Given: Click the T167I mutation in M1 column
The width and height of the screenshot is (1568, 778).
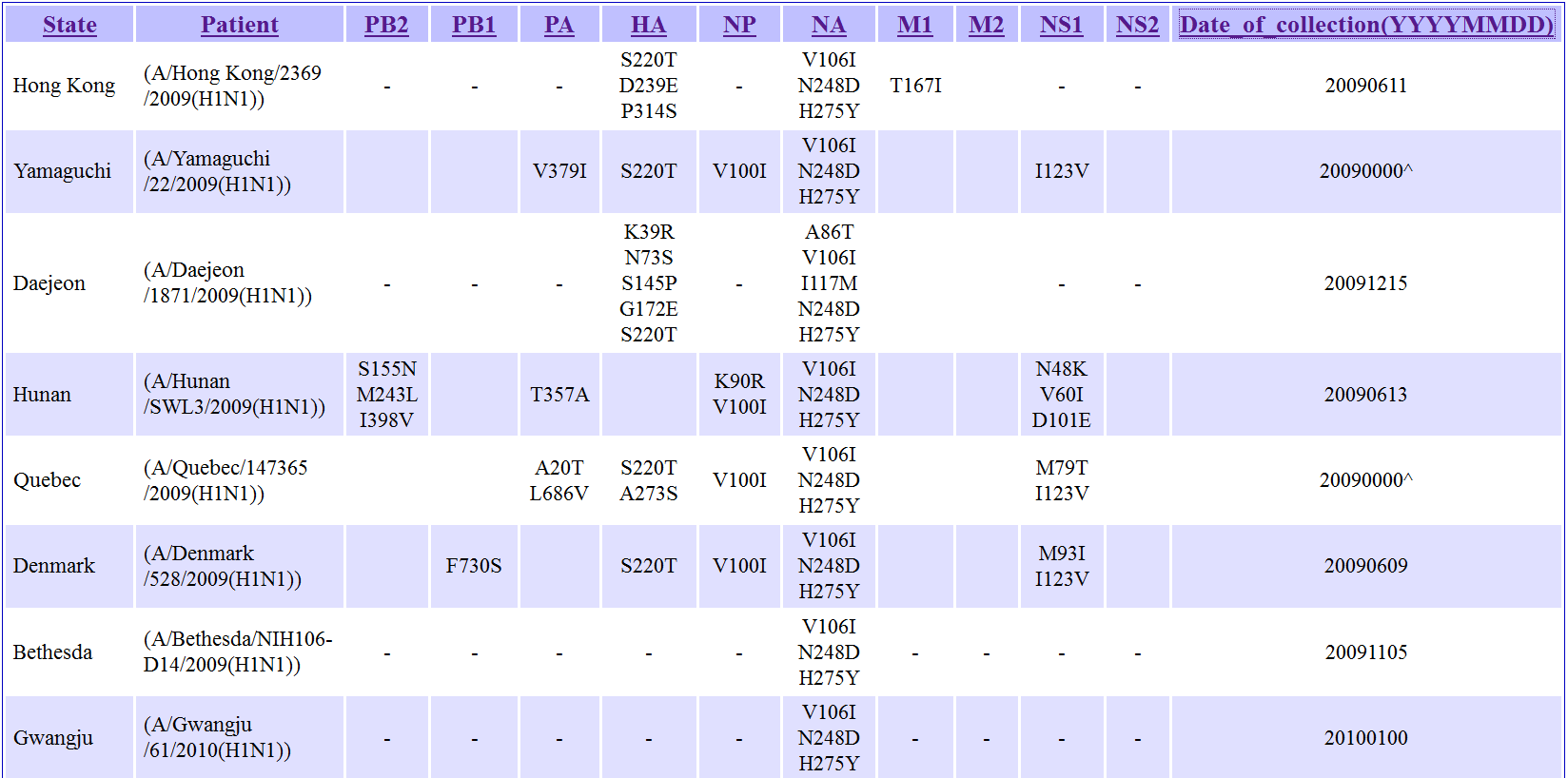Looking at the screenshot, I should [x=915, y=86].
